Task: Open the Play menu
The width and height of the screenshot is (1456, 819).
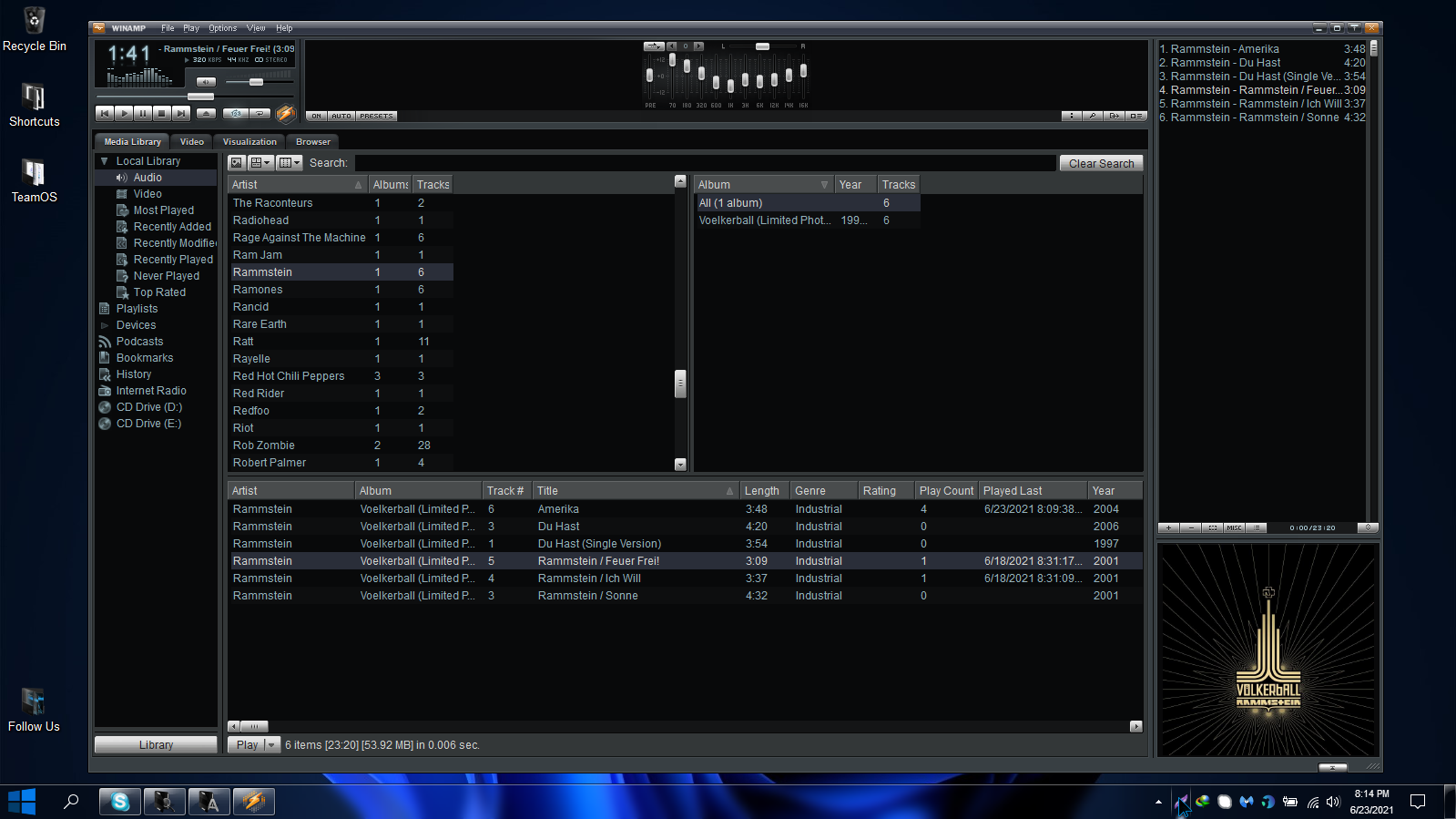Action: 191,28
